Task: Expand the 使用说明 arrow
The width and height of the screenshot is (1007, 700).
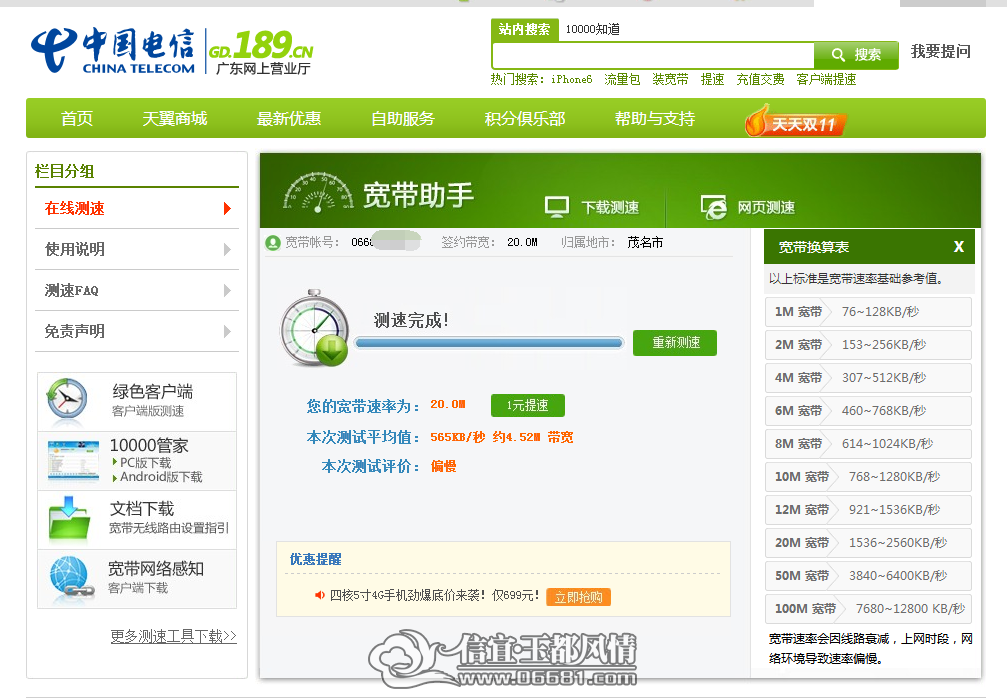Action: [227, 249]
